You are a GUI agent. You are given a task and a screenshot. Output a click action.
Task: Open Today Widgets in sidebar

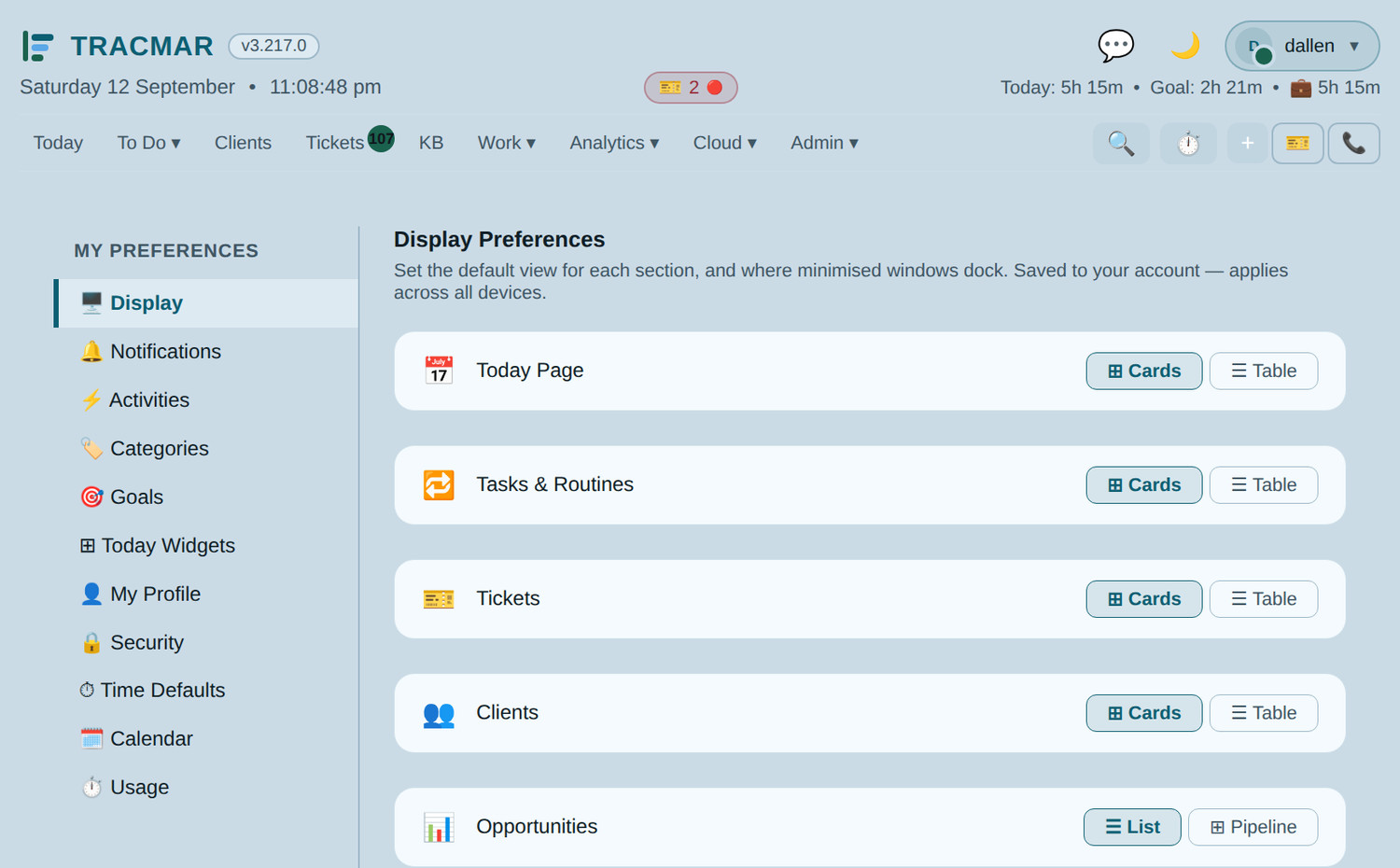[206, 546]
